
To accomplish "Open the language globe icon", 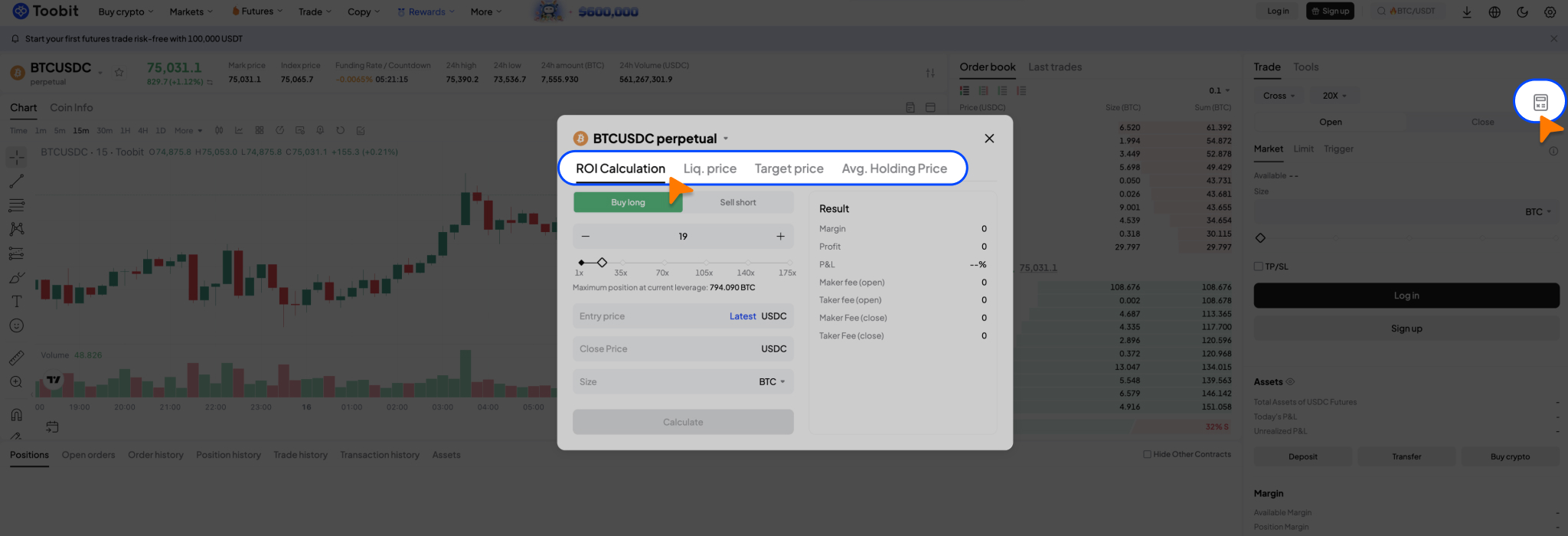I will pyautogui.click(x=1494, y=12).
